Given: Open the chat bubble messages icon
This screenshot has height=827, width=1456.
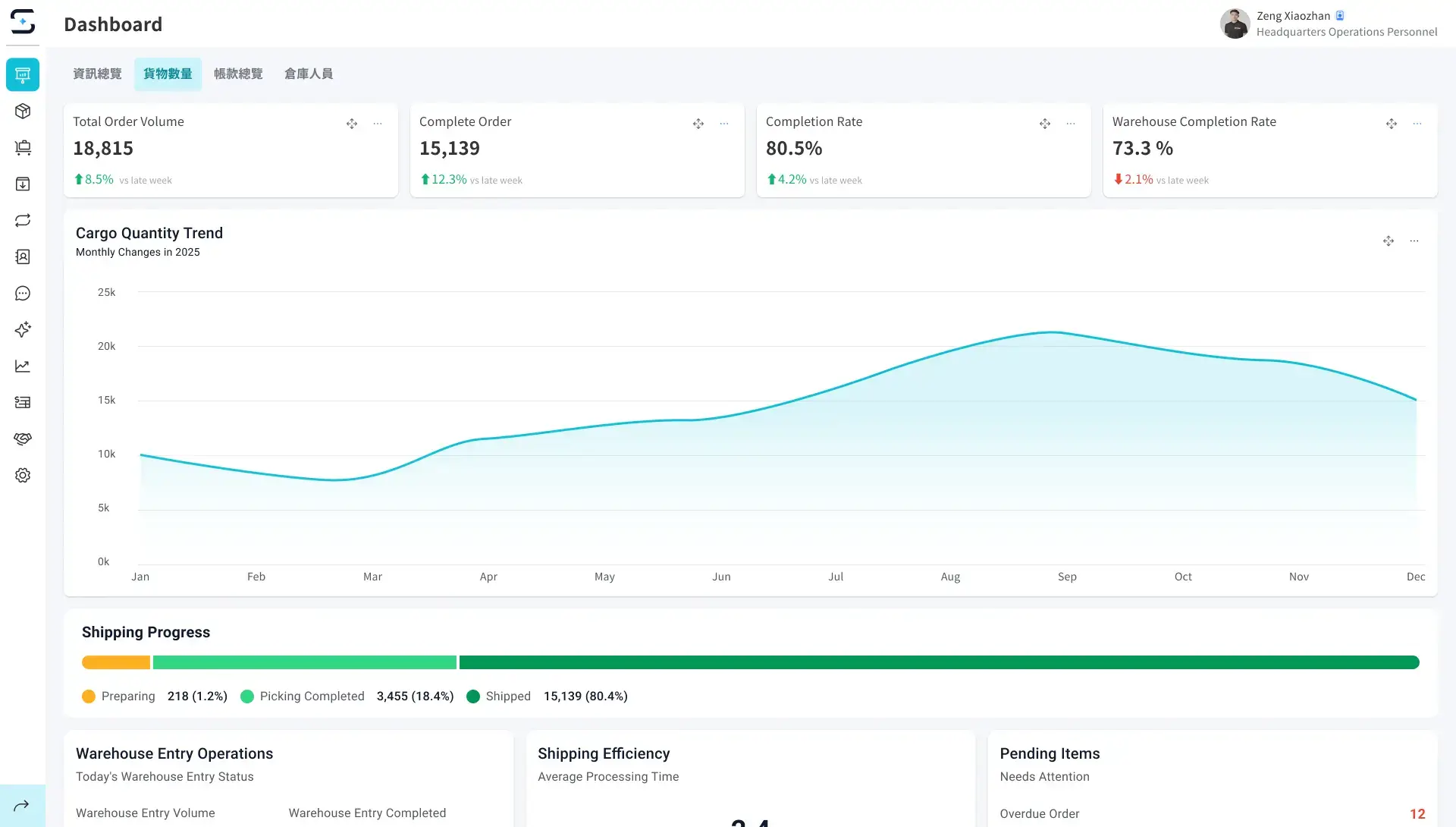Looking at the screenshot, I should [x=23, y=294].
